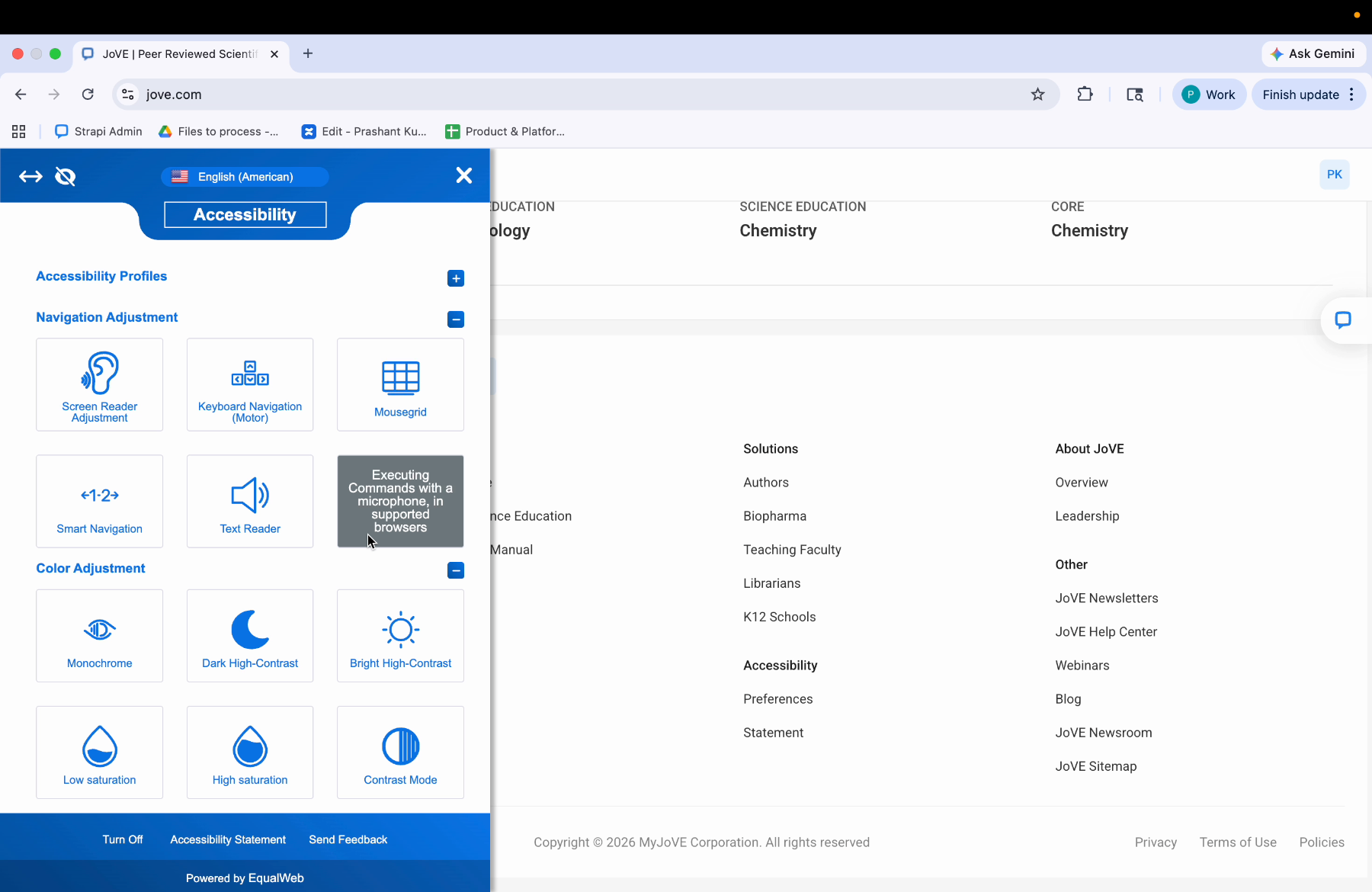The height and width of the screenshot is (892, 1372).
Task: Close the Accessibility panel with X
Action: click(x=463, y=175)
